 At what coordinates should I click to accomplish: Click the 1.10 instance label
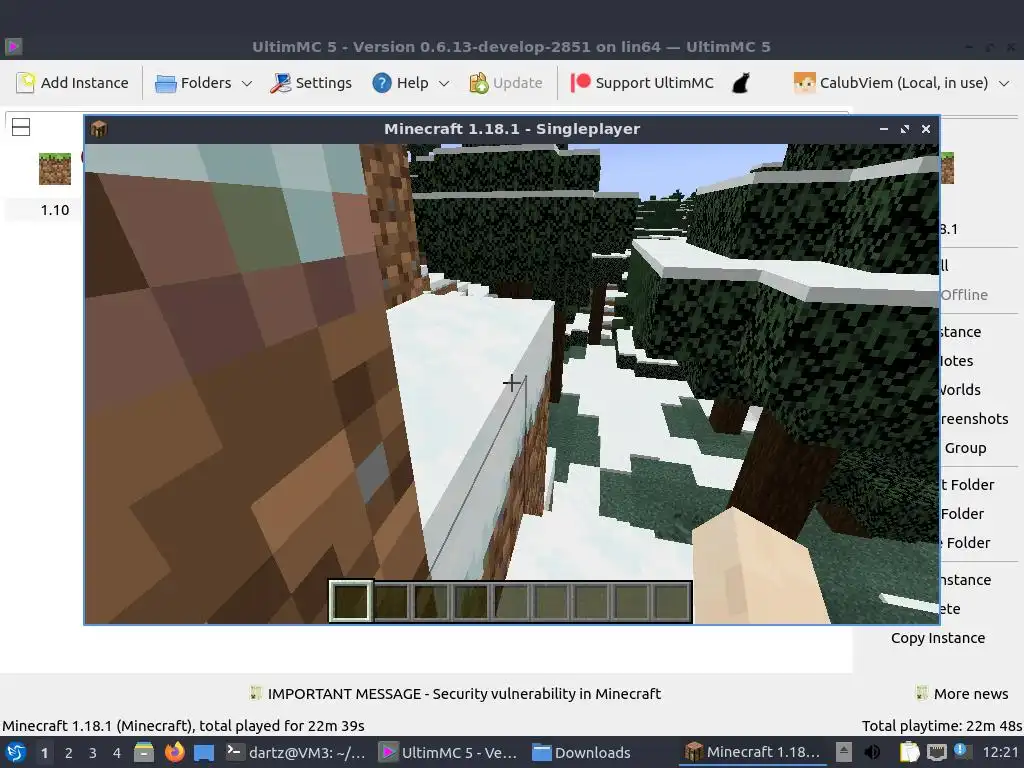55,210
